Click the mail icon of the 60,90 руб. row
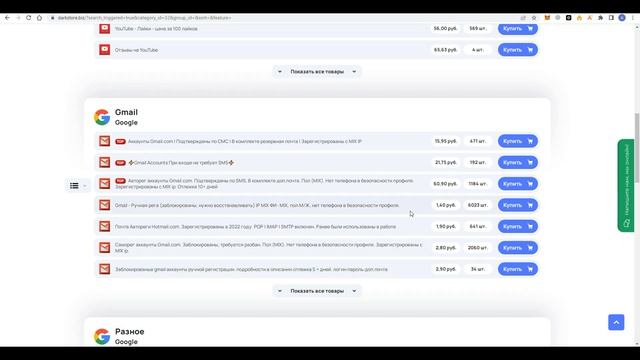Viewport: 640px width, 360px height. point(104,184)
